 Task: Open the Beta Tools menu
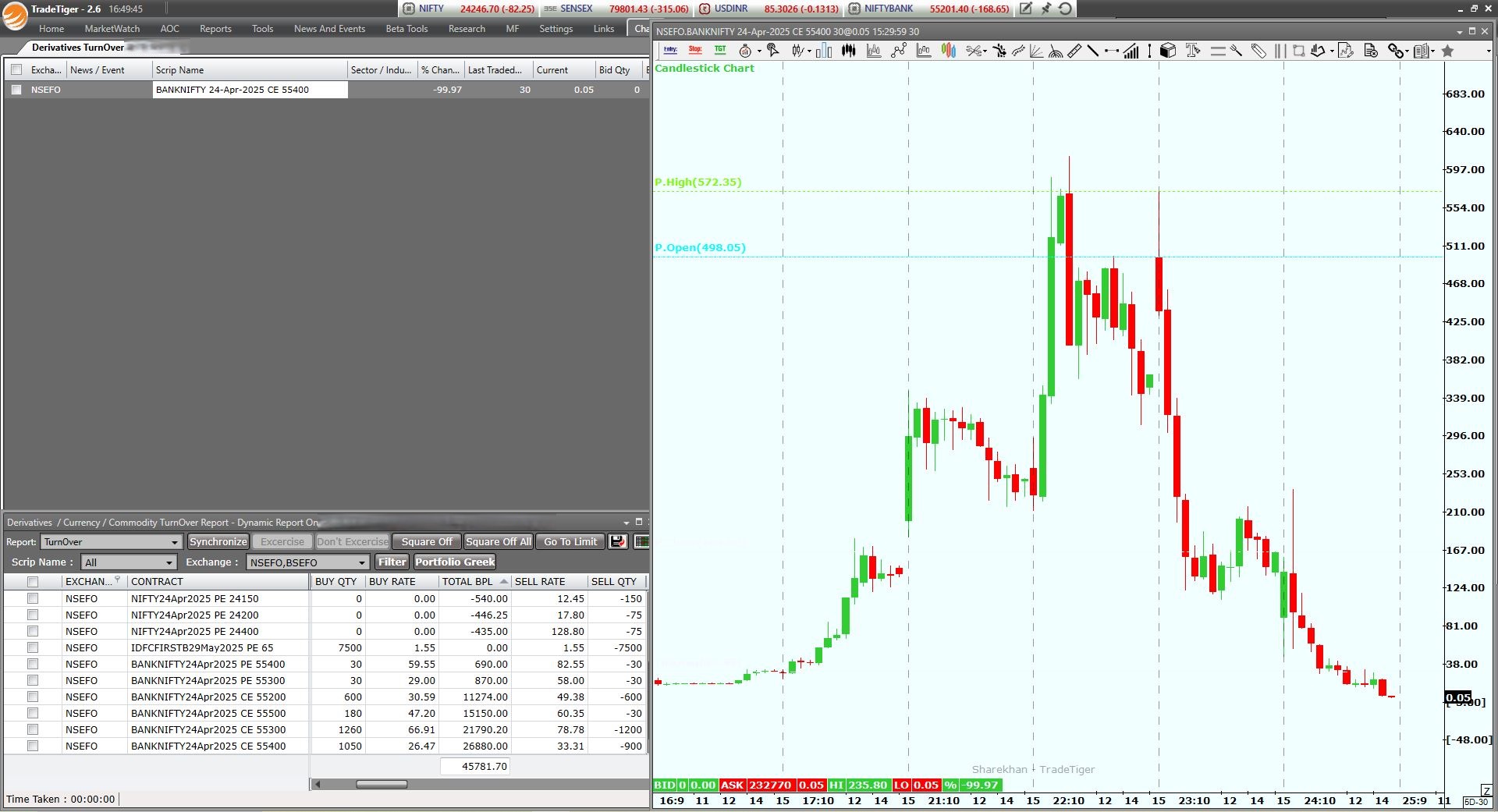[x=406, y=29]
